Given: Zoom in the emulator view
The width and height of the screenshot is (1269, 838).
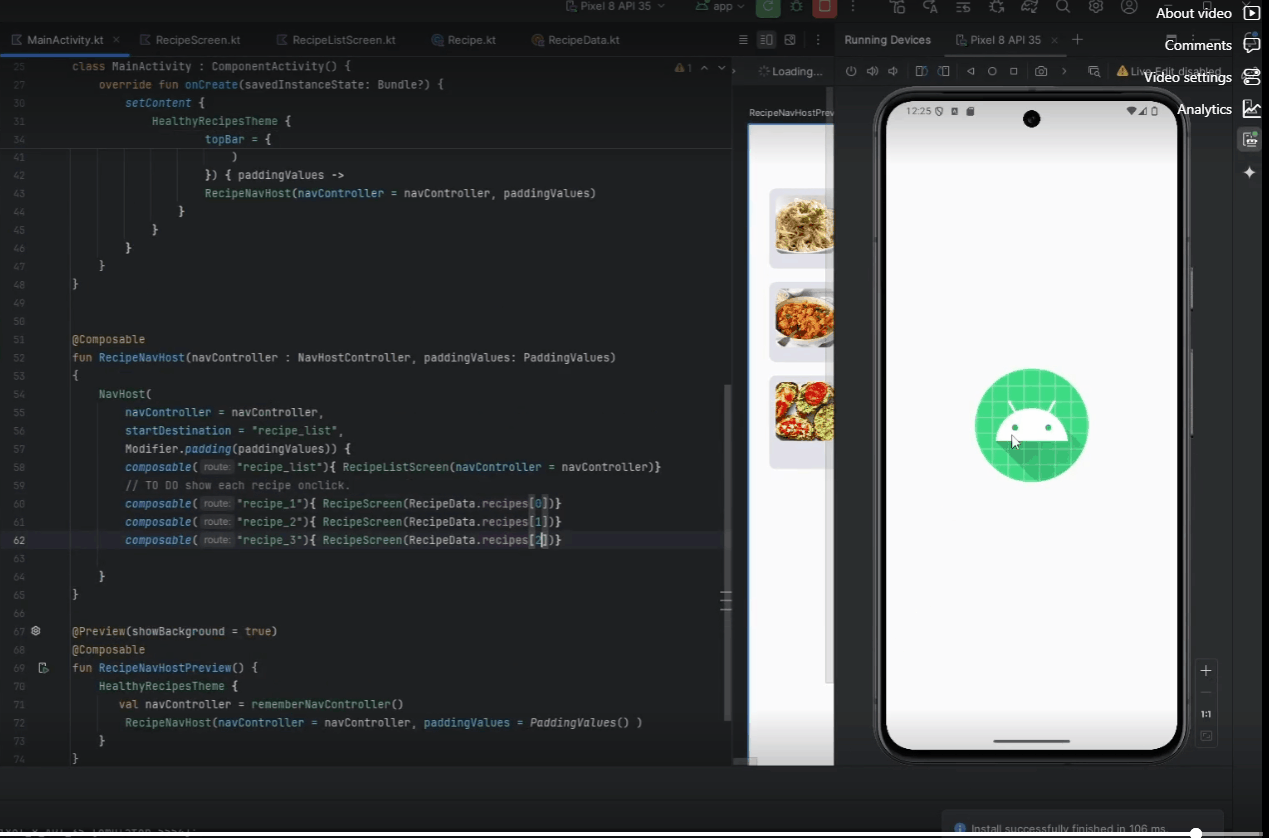Looking at the screenshot, I should click(1206, 671).
